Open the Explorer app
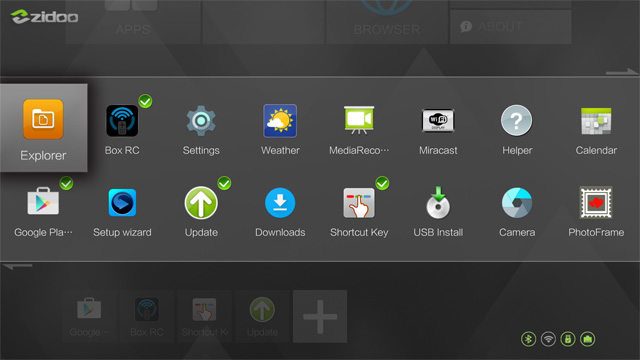 click(x=43, y=128)
